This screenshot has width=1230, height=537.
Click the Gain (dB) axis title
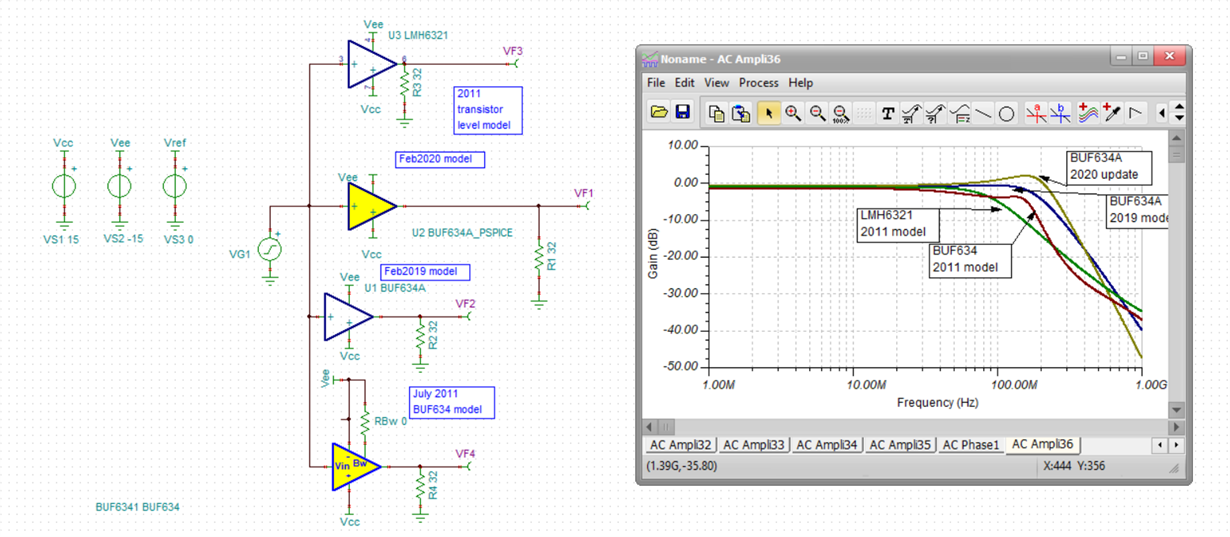tap(652, 254)
